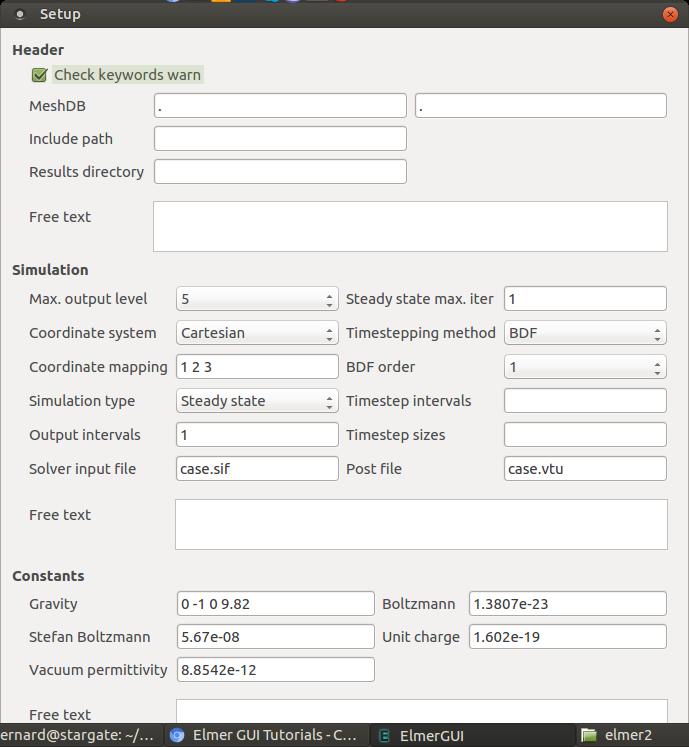Screen dimensions: 689x747
Task: Click the Include path text field
Action: [x=280, y=139]
